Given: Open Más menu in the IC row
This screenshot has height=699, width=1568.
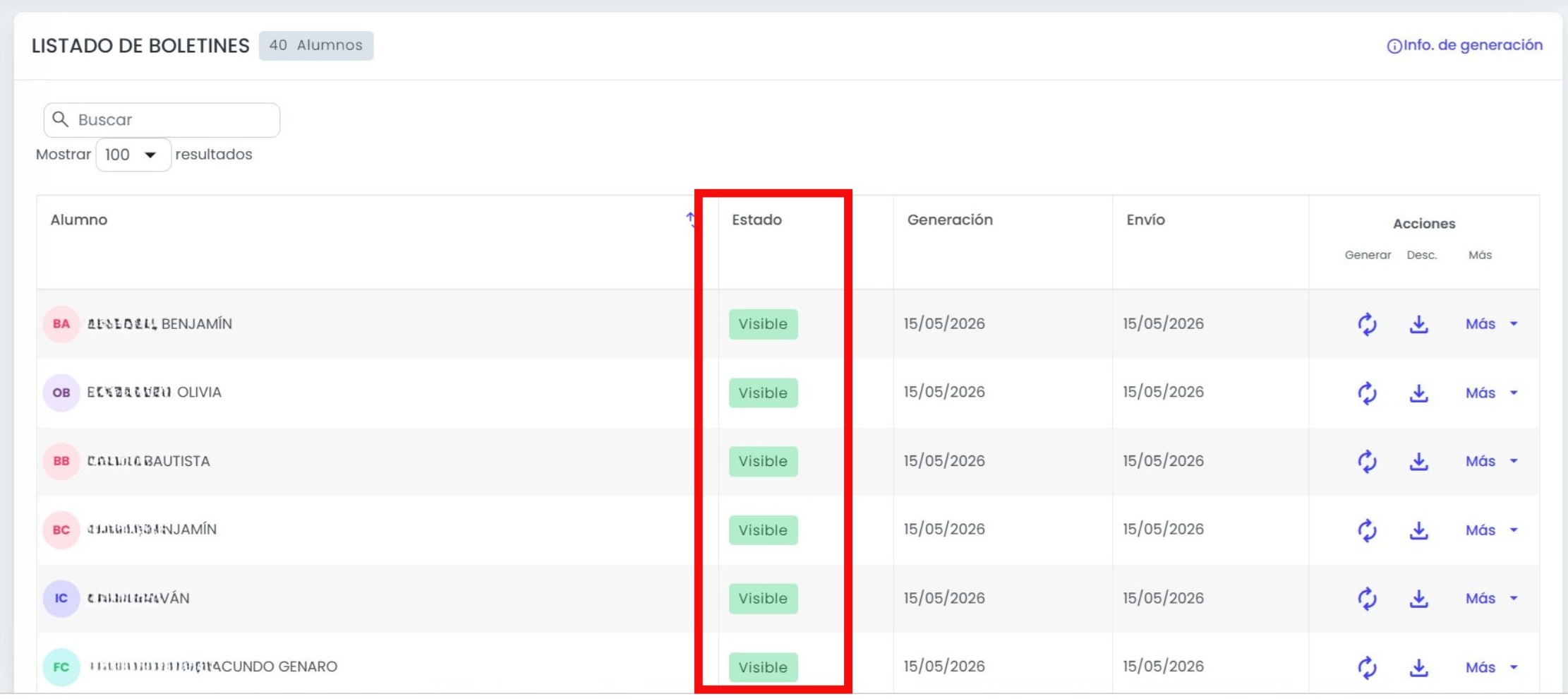Looking at the screenshot, I should (1491, 598).
